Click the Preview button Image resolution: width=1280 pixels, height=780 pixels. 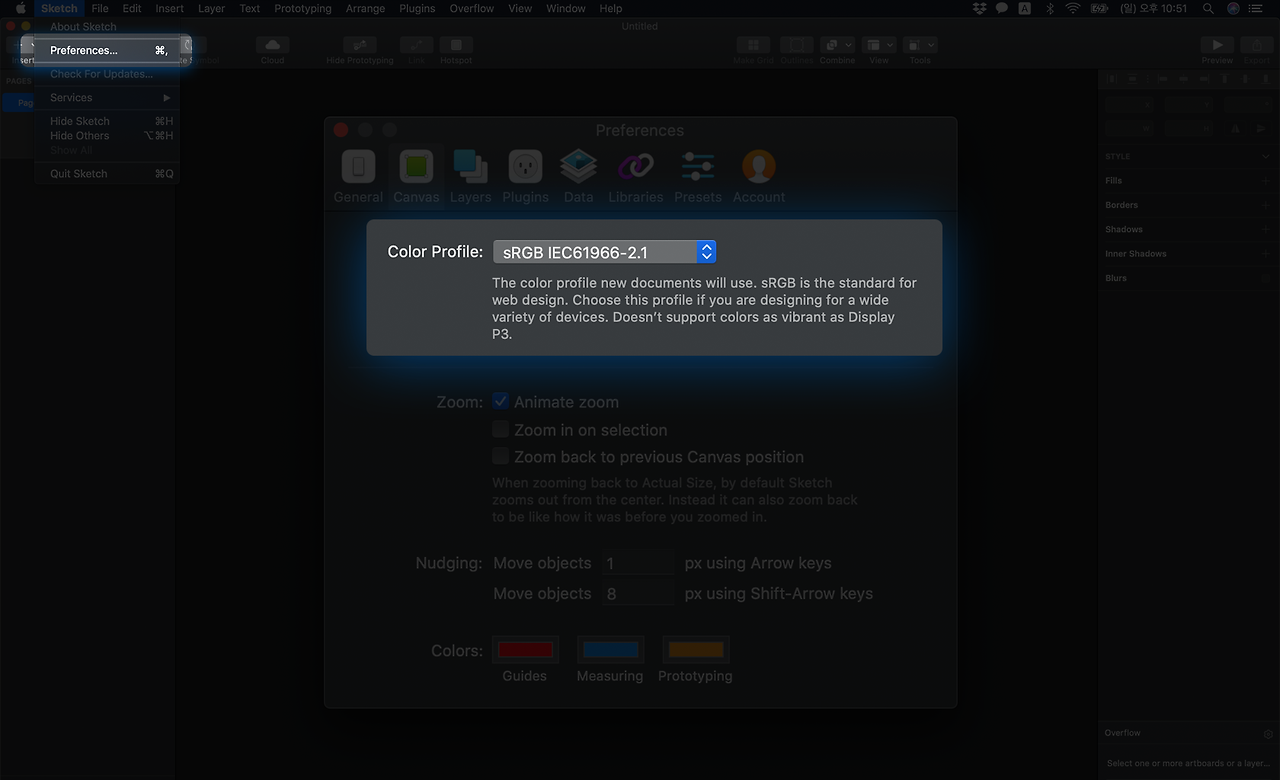click(1216, 45)
